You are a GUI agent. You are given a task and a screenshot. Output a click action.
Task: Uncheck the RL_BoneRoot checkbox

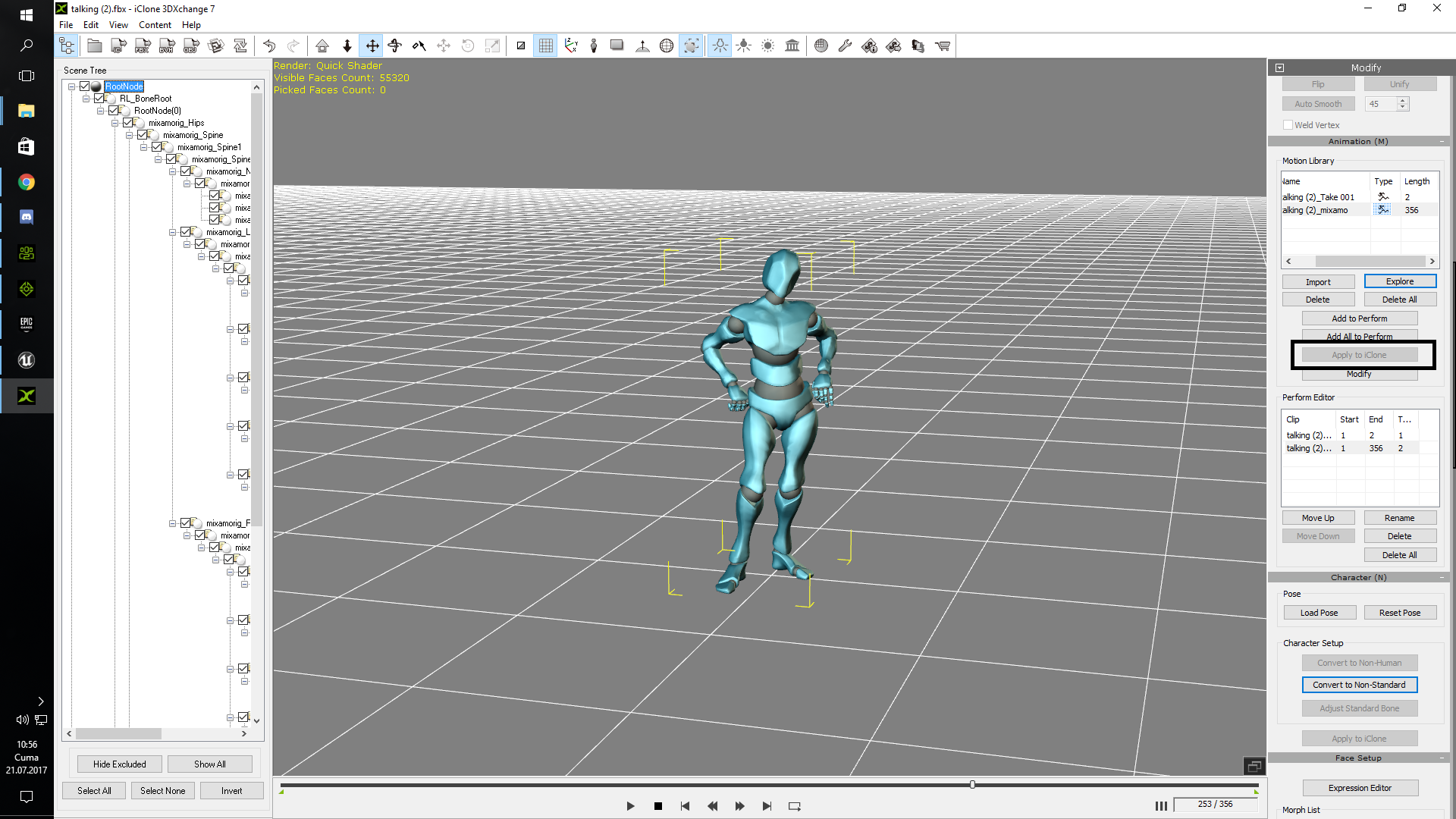[x=99, y=99]
